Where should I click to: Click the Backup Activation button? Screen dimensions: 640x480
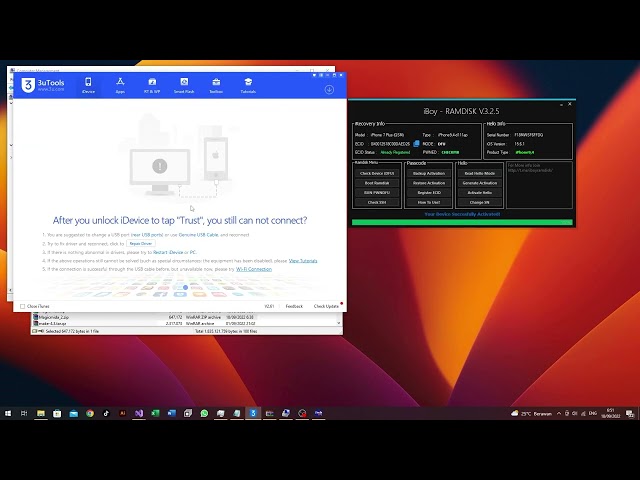pos(428,173)
